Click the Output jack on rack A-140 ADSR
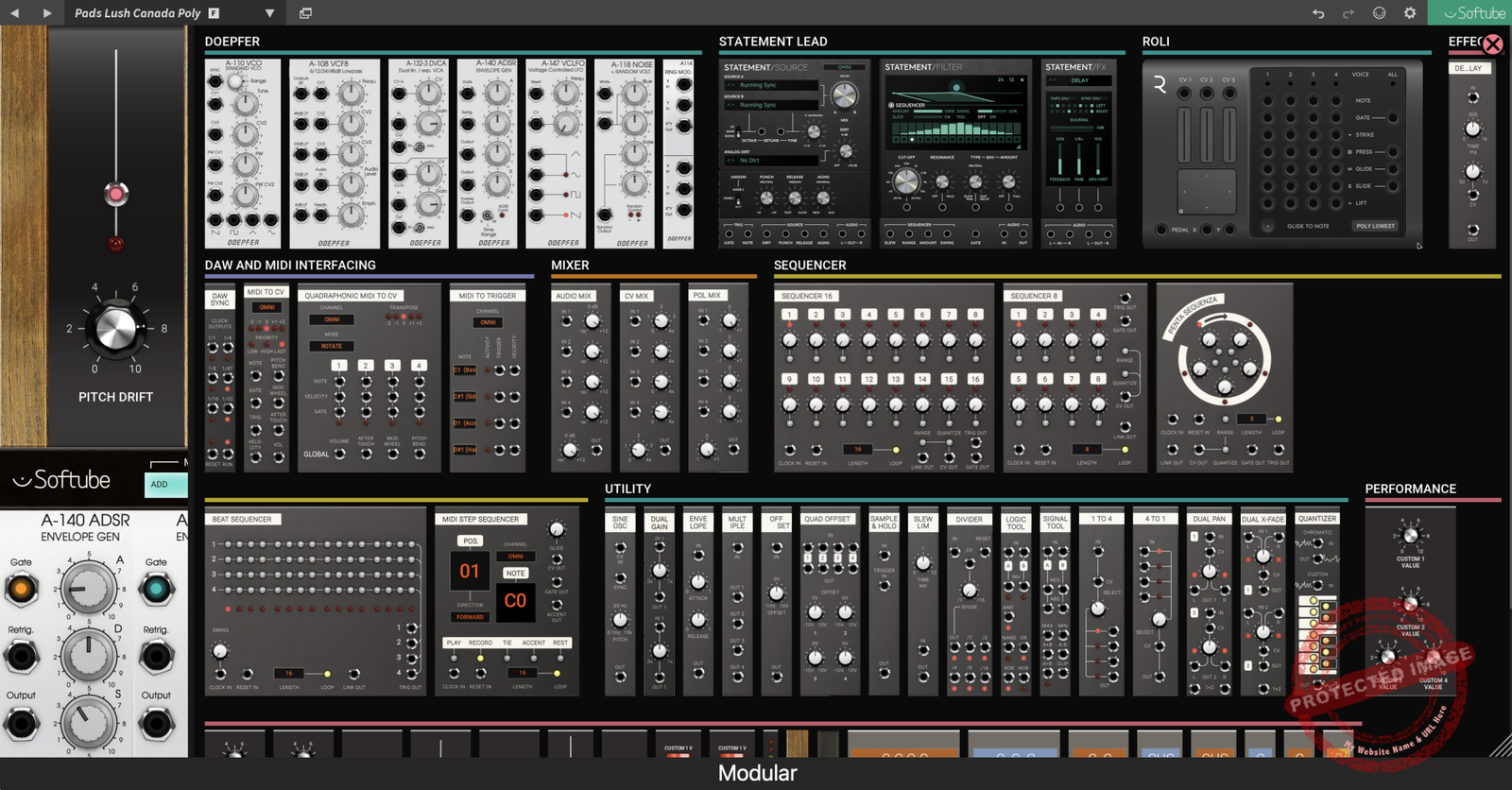 [21, 724]
